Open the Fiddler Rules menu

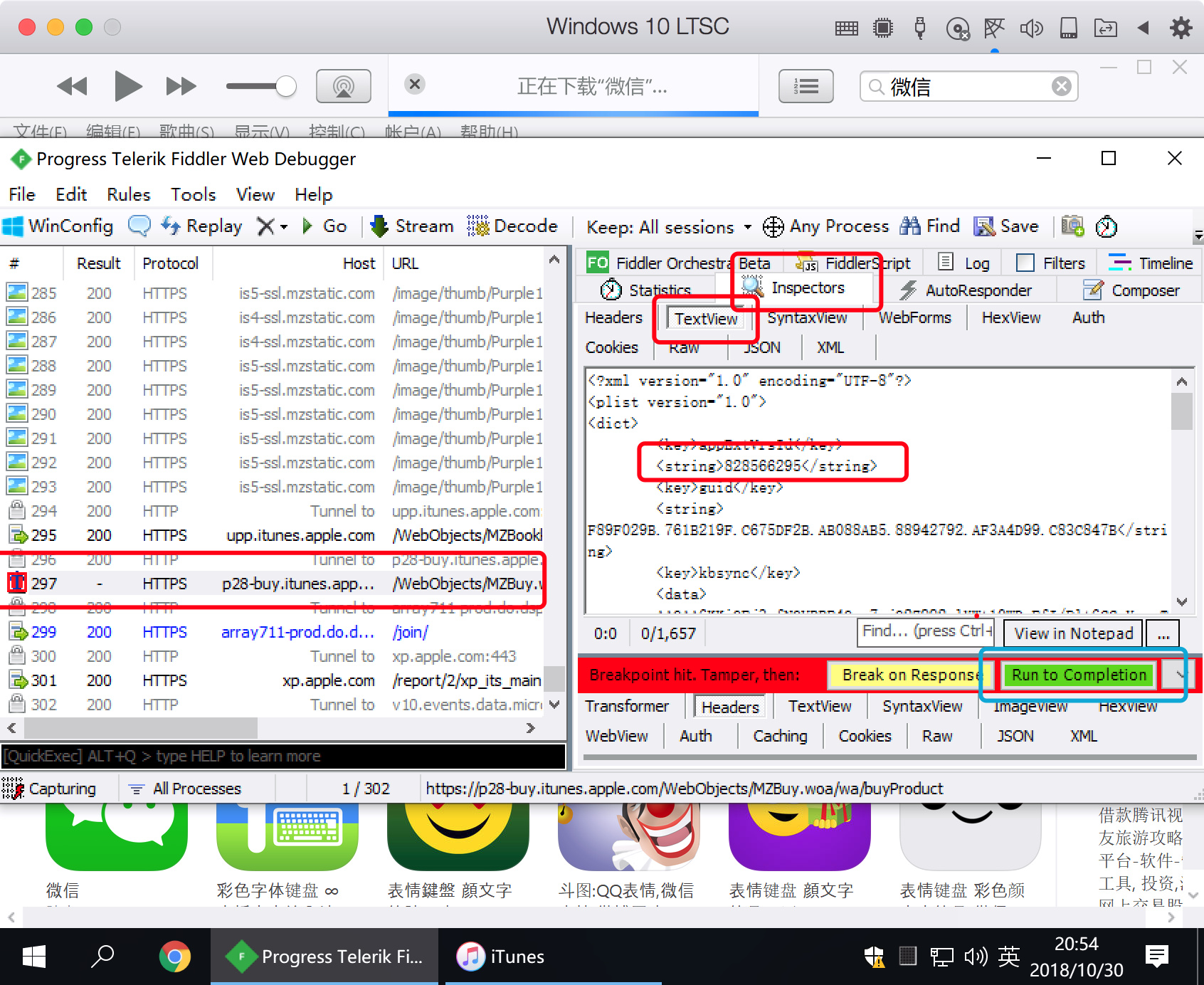coord(129,194)
